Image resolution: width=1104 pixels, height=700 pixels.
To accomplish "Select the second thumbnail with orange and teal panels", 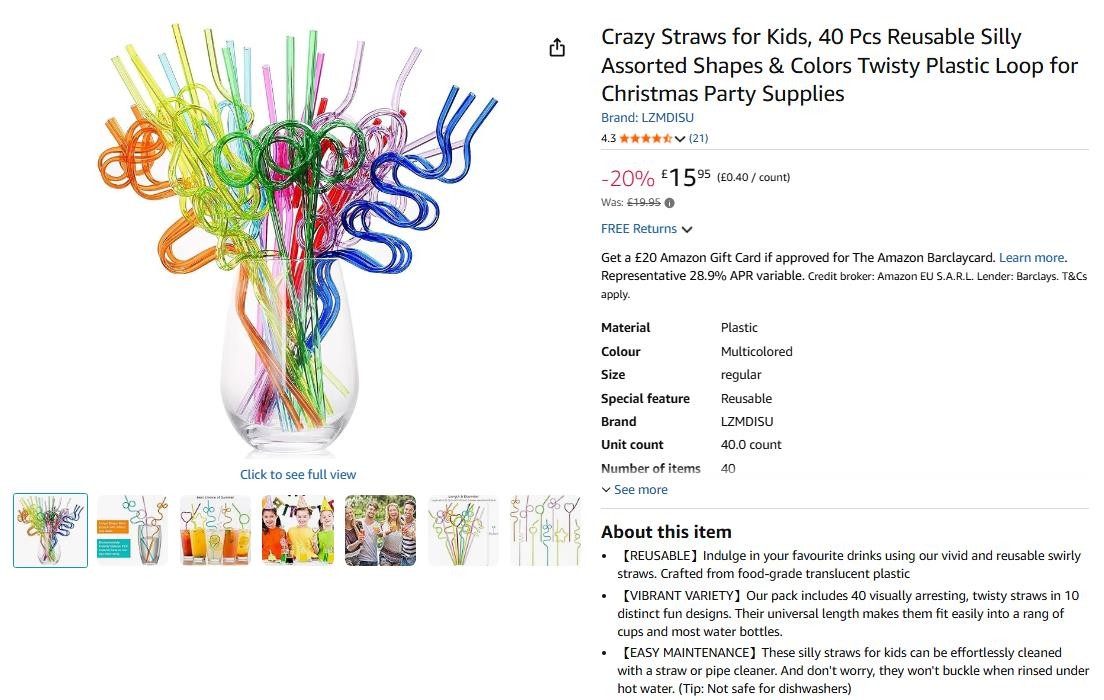I will coord(133,530).
